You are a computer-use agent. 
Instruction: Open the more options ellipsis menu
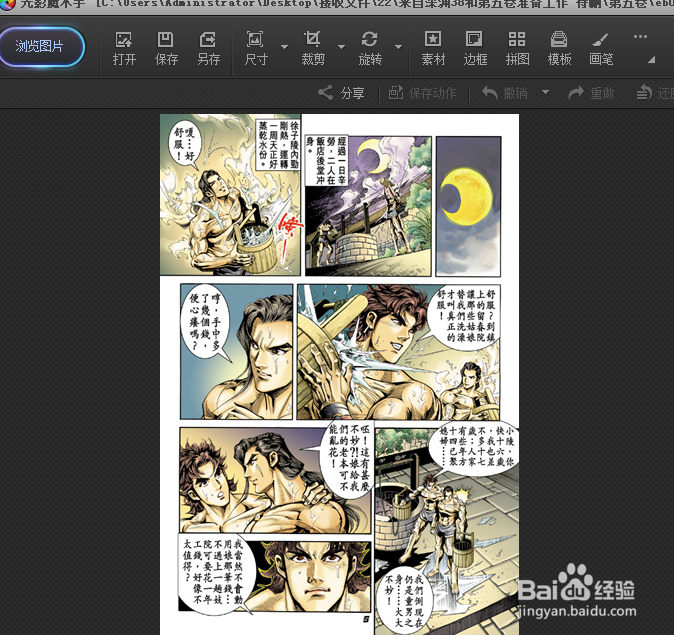(640, 37)
